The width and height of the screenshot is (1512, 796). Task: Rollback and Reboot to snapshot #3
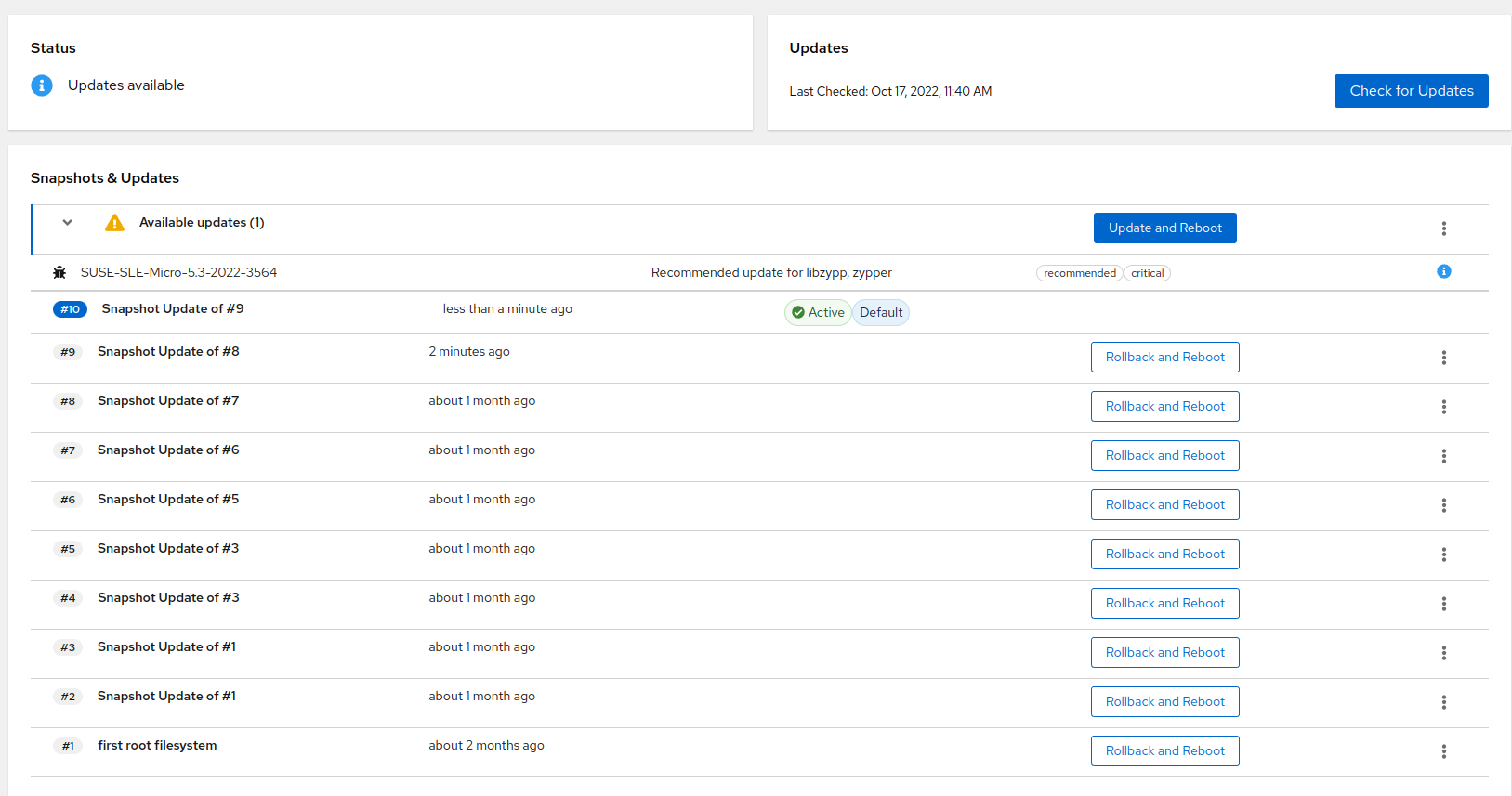[1165, 653]
